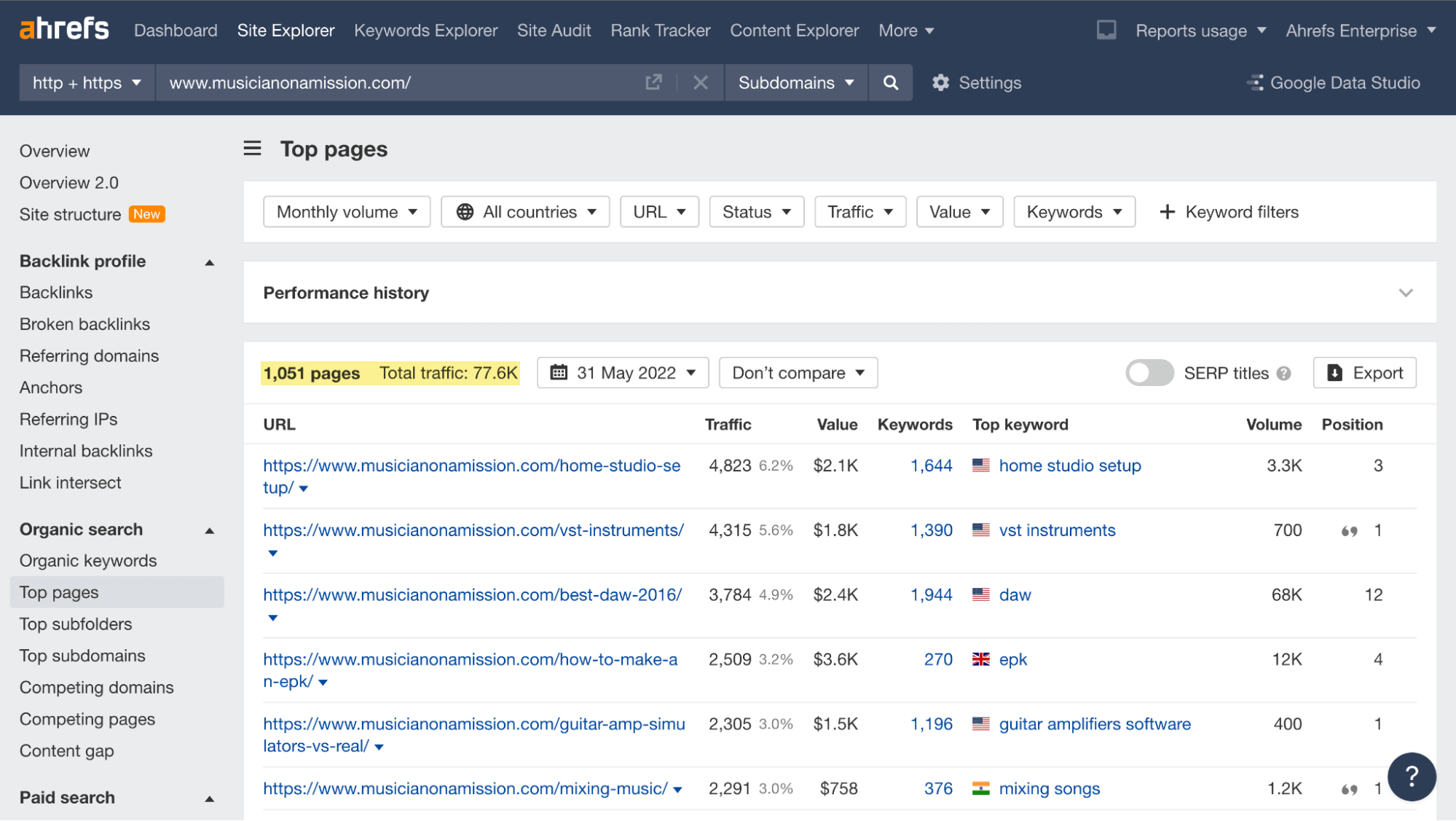
Task: Open Reports usage menu
Action: [x=1201, y=31]
